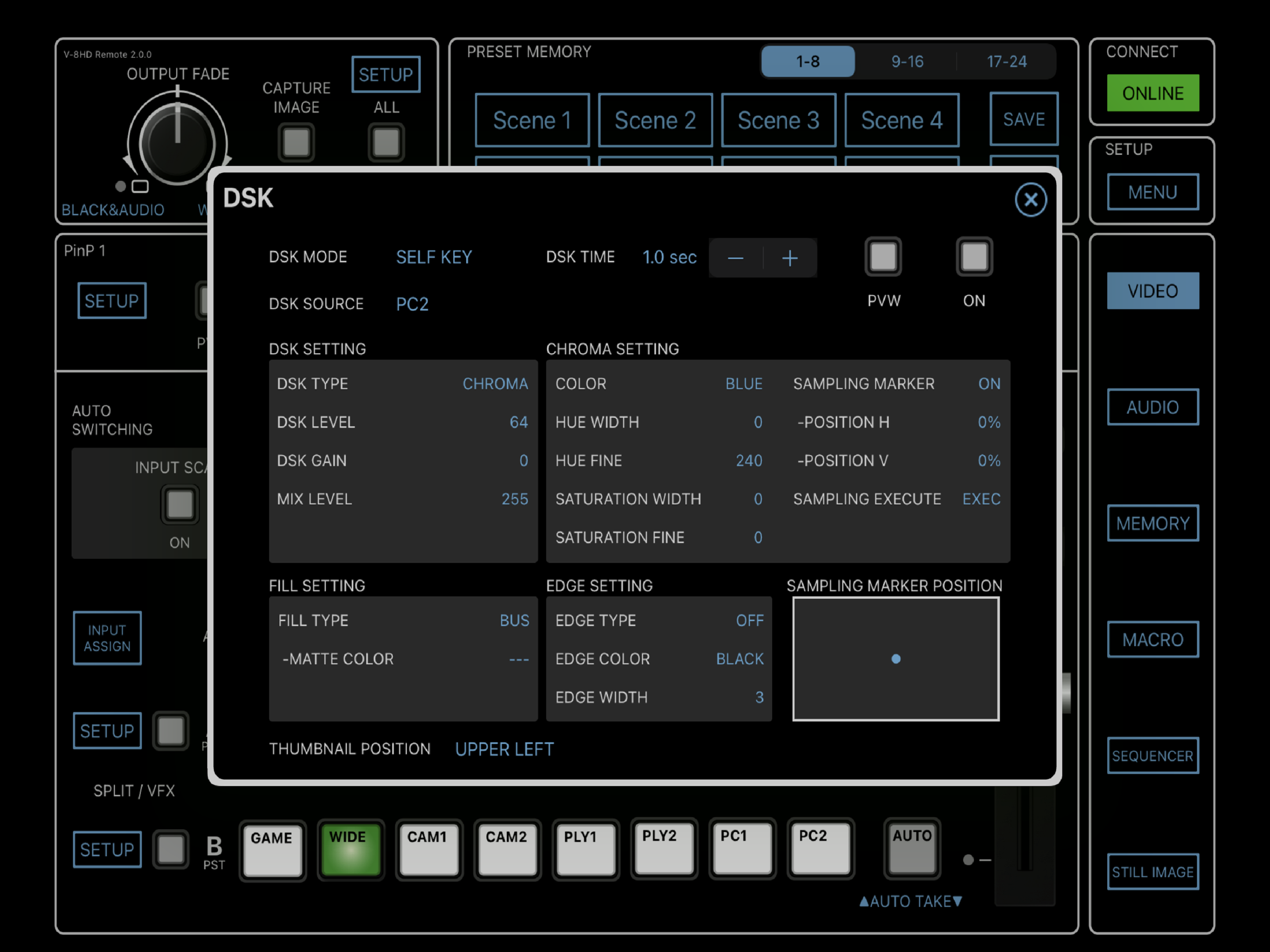Image resolution: width=1270 pixels, height=952 pixels.
Task: Toggle the DSK PVW button
Action: pos(883,256)
